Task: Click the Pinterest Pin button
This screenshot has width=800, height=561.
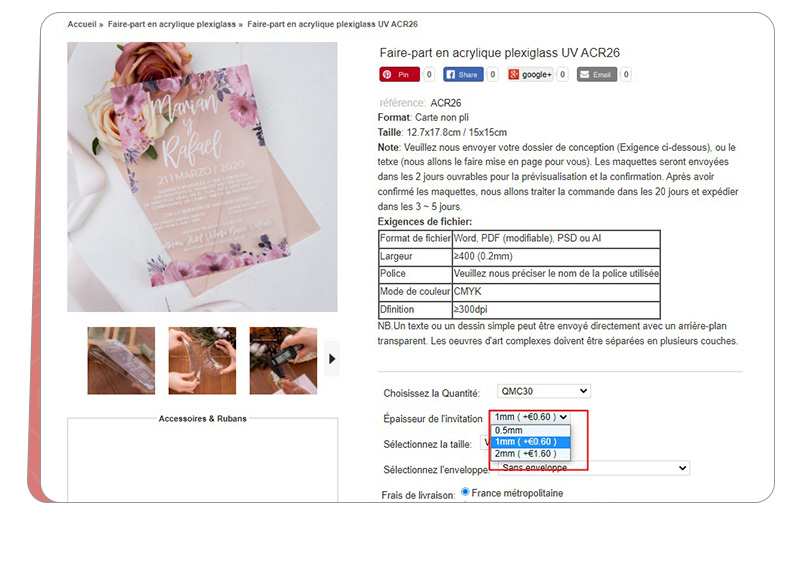Action: coord(399,74)
